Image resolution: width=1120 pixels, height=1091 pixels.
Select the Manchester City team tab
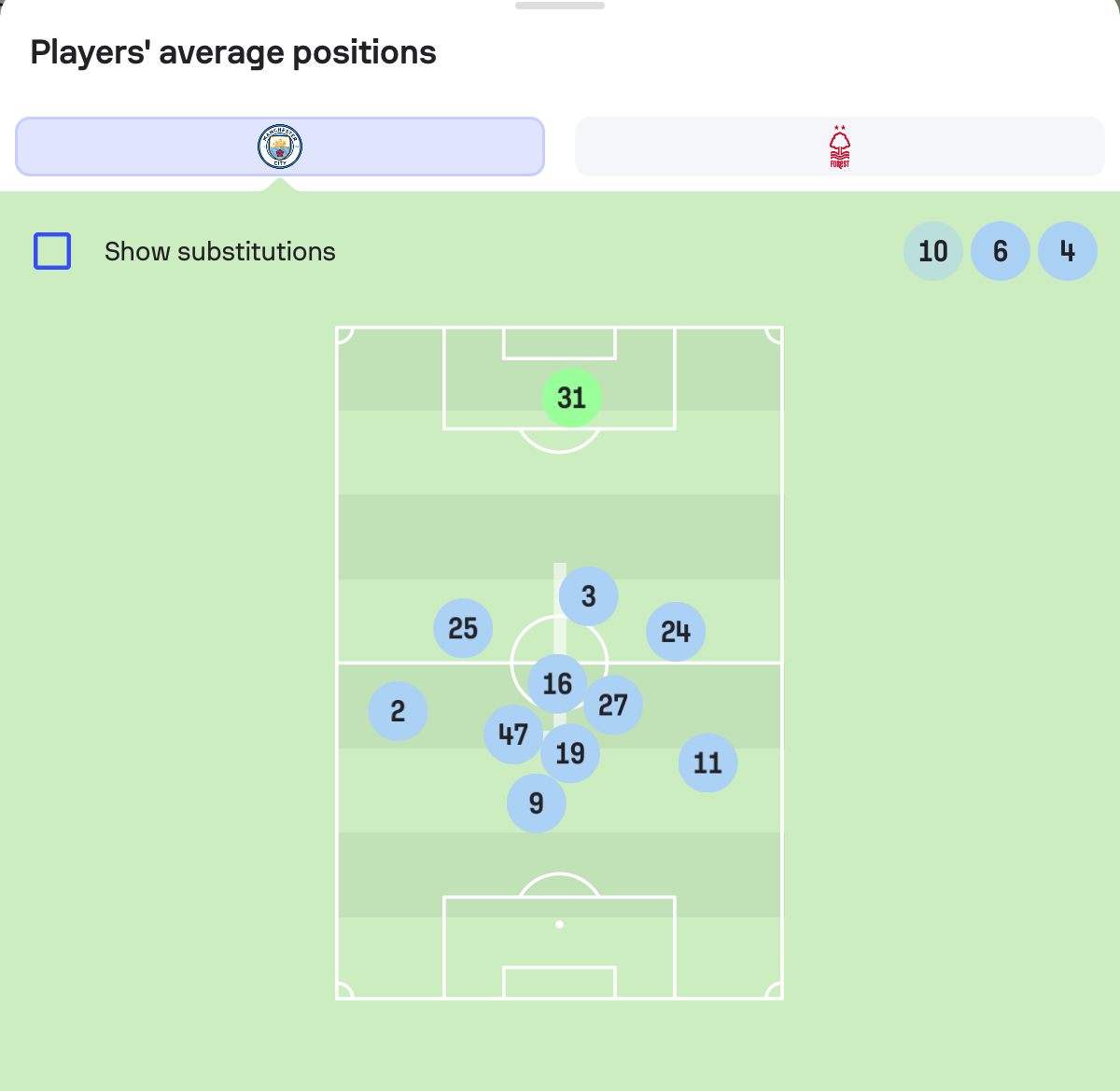point(280,147)
